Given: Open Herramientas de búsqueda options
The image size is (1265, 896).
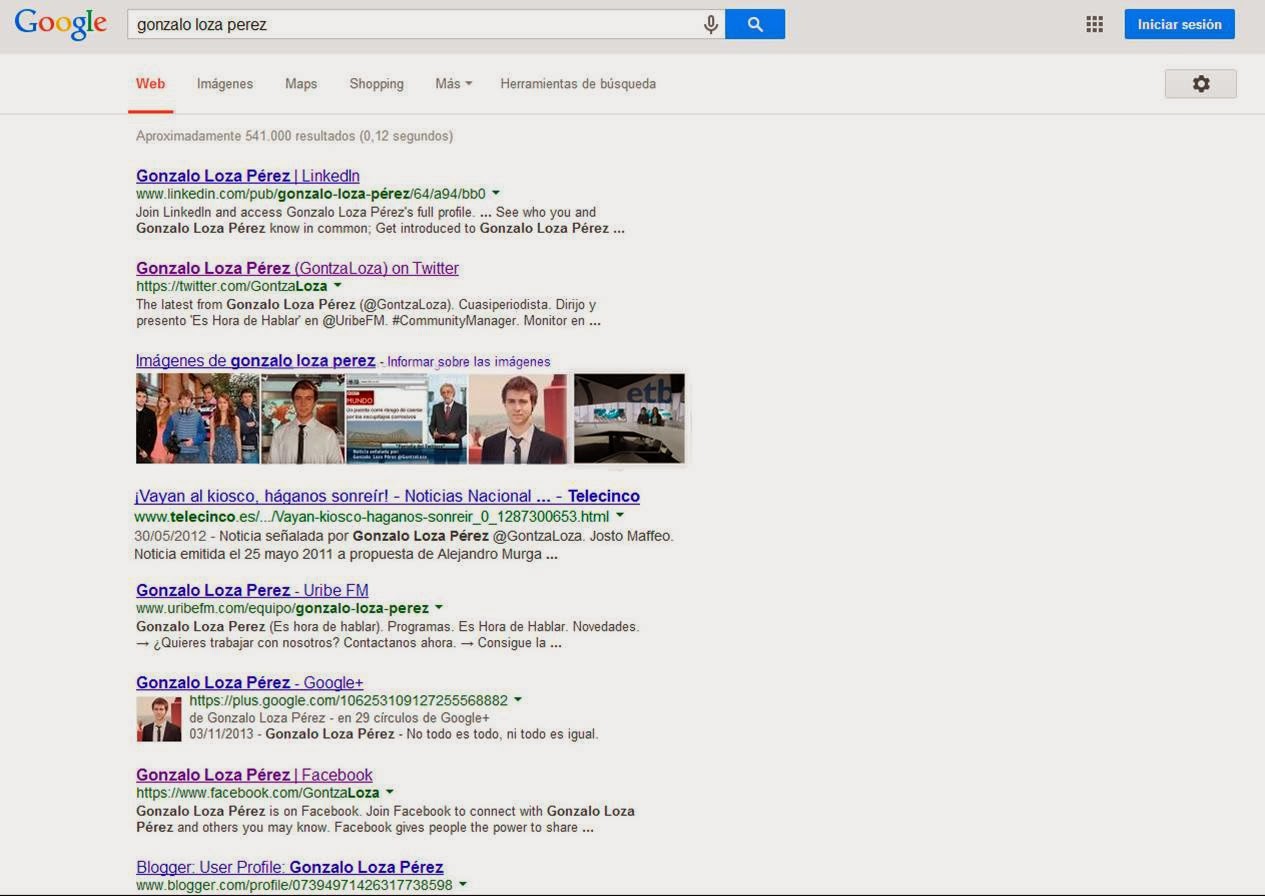Looking at the screenshot, I should tap(578, 84).
